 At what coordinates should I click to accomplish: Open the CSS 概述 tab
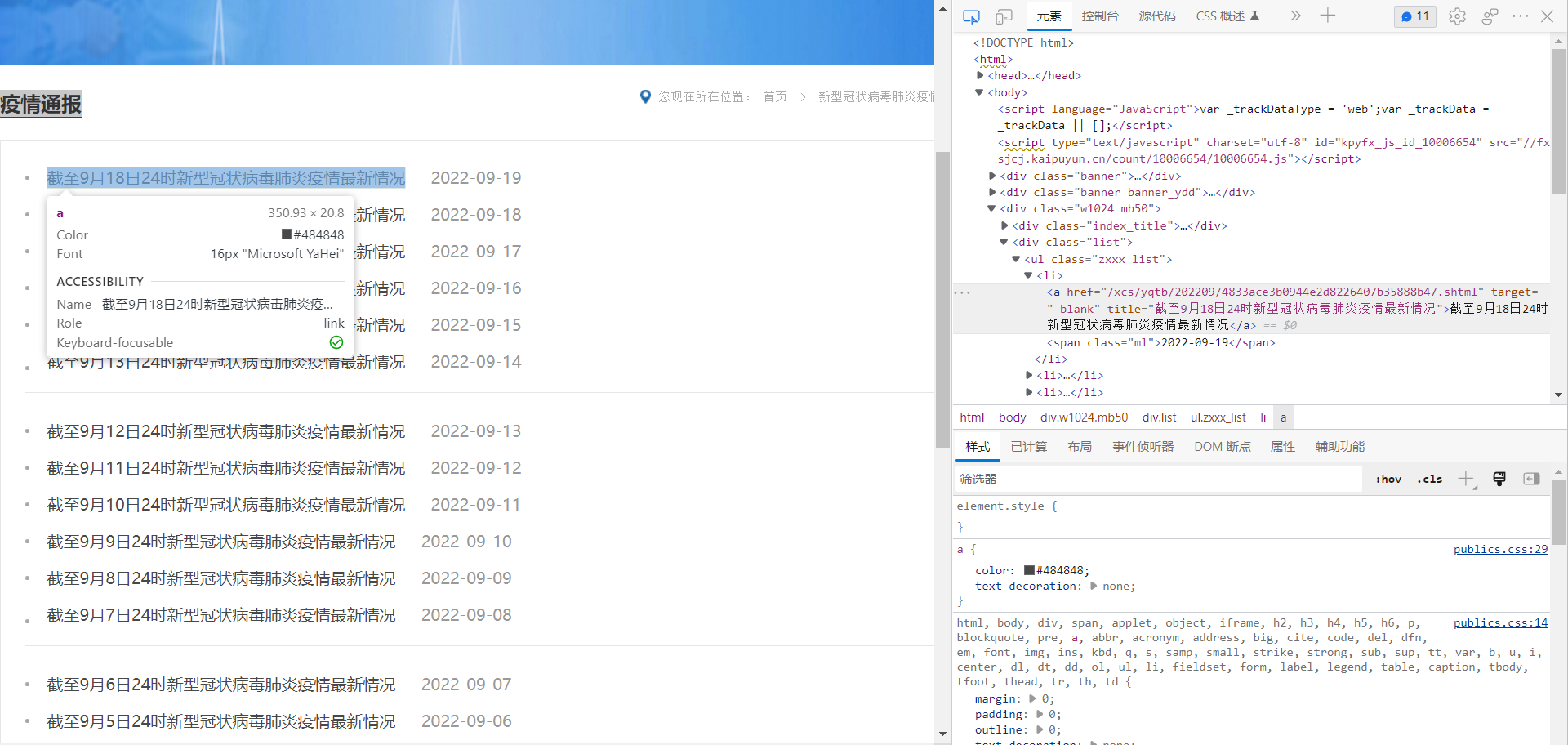(x=1227, y=16)
